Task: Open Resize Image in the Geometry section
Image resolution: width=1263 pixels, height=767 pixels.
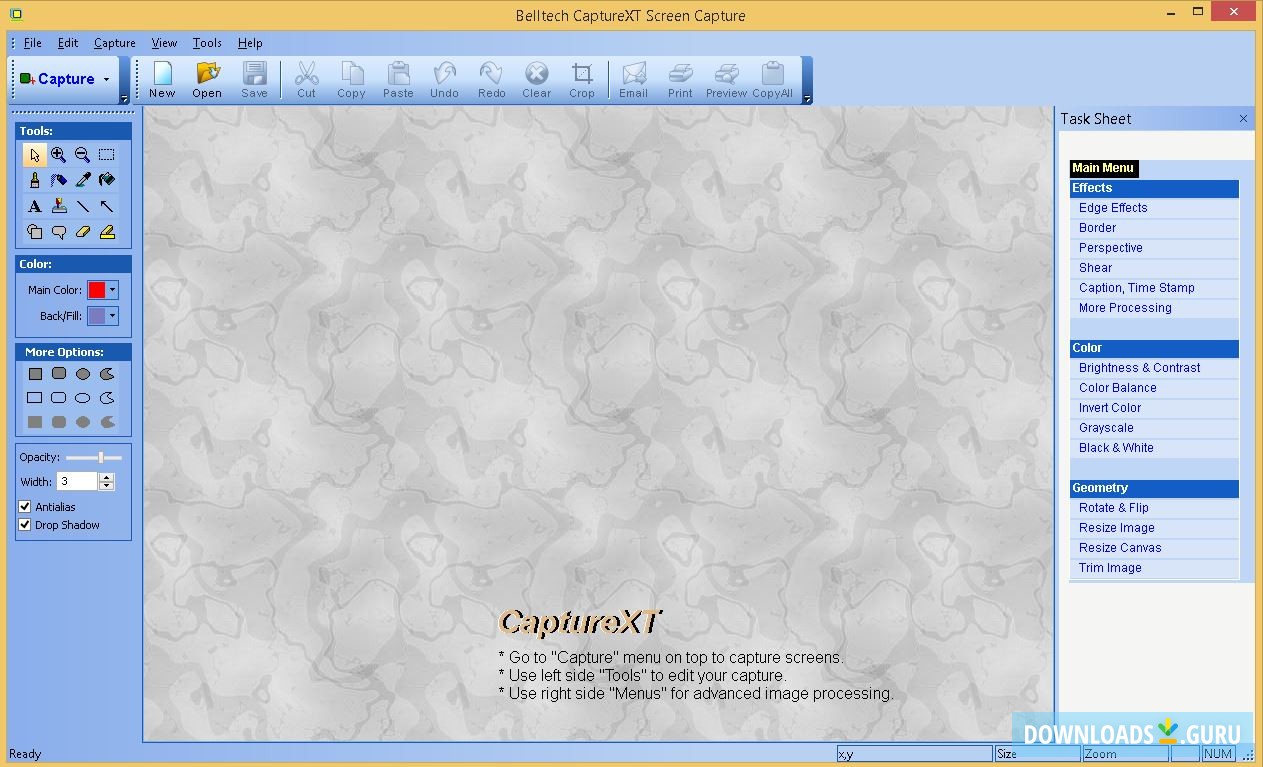Action: 1116,527
